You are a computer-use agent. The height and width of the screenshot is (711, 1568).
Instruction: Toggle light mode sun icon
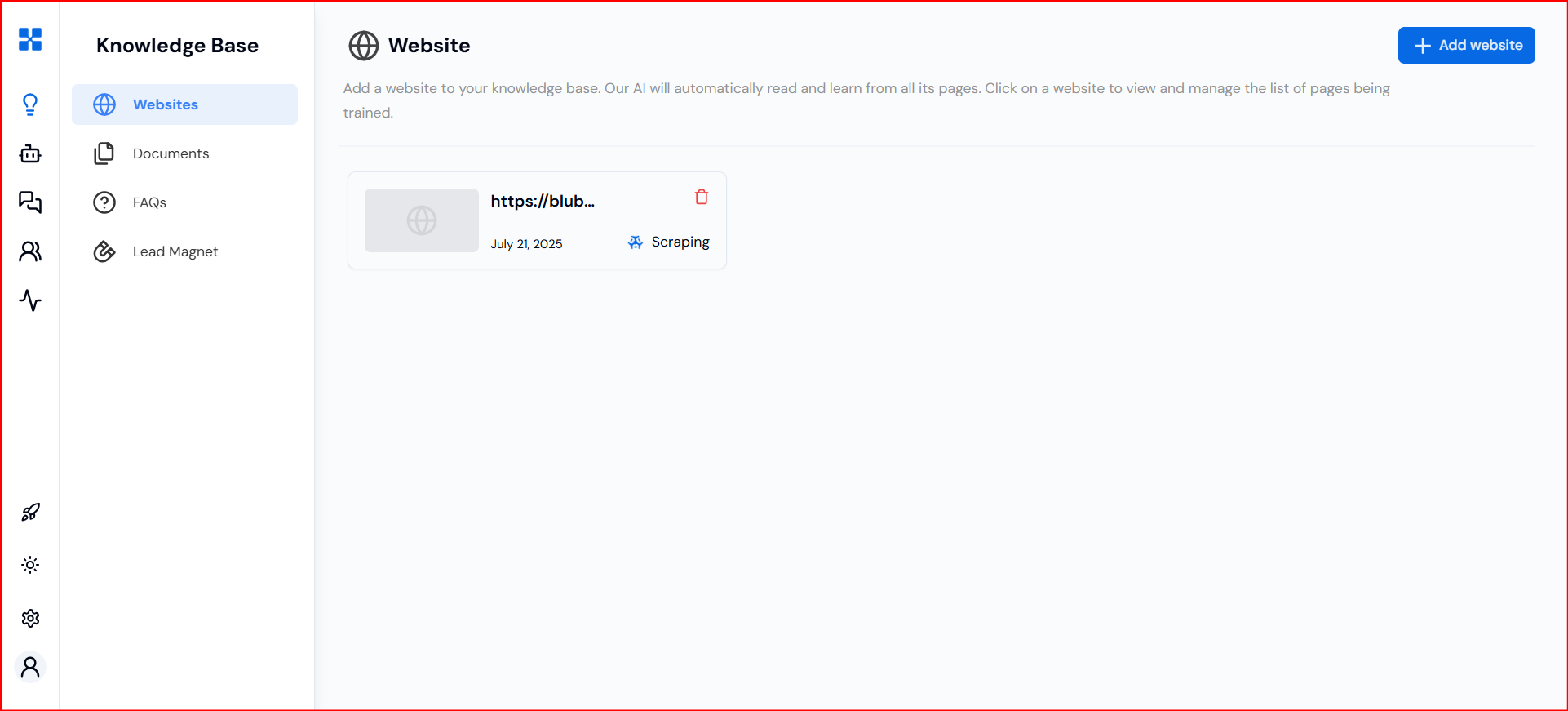(x=30, y=565)
